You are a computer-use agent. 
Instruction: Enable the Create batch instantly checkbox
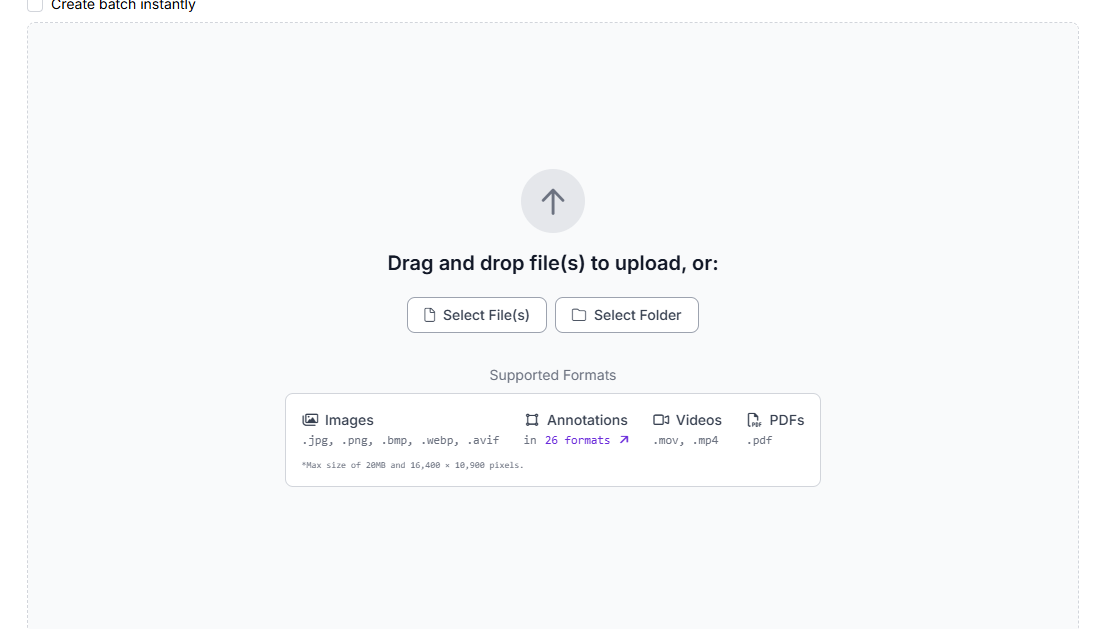pos(35,5)
